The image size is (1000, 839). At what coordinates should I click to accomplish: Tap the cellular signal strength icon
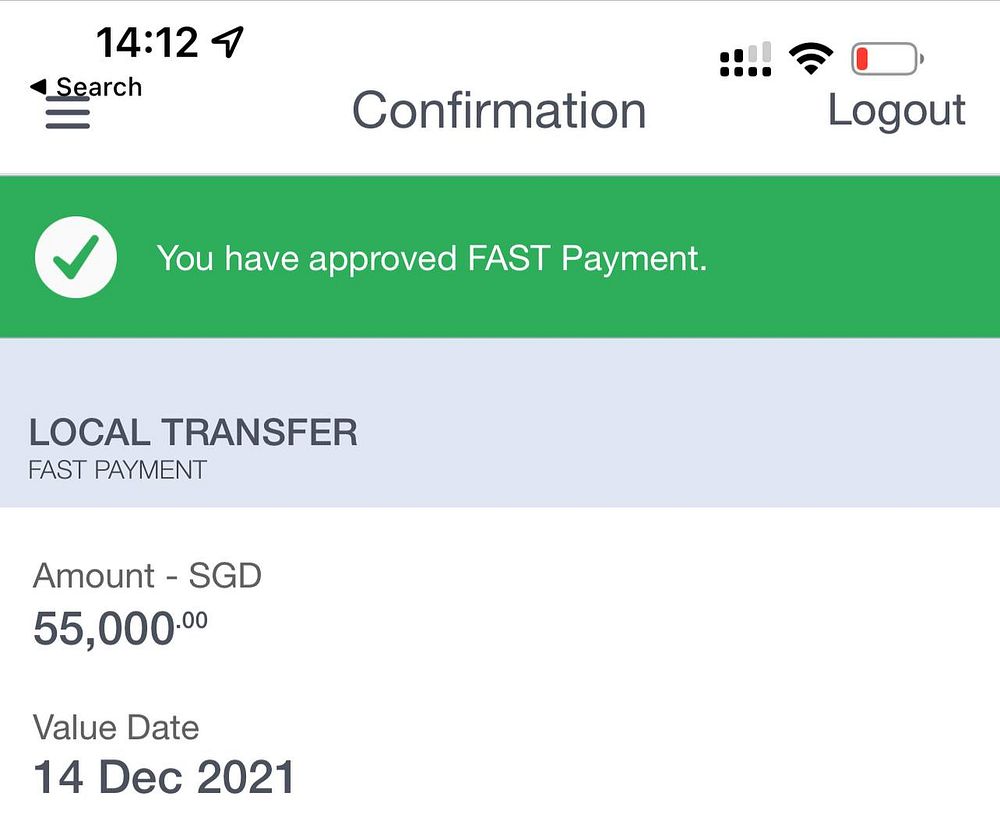[745, 60]
